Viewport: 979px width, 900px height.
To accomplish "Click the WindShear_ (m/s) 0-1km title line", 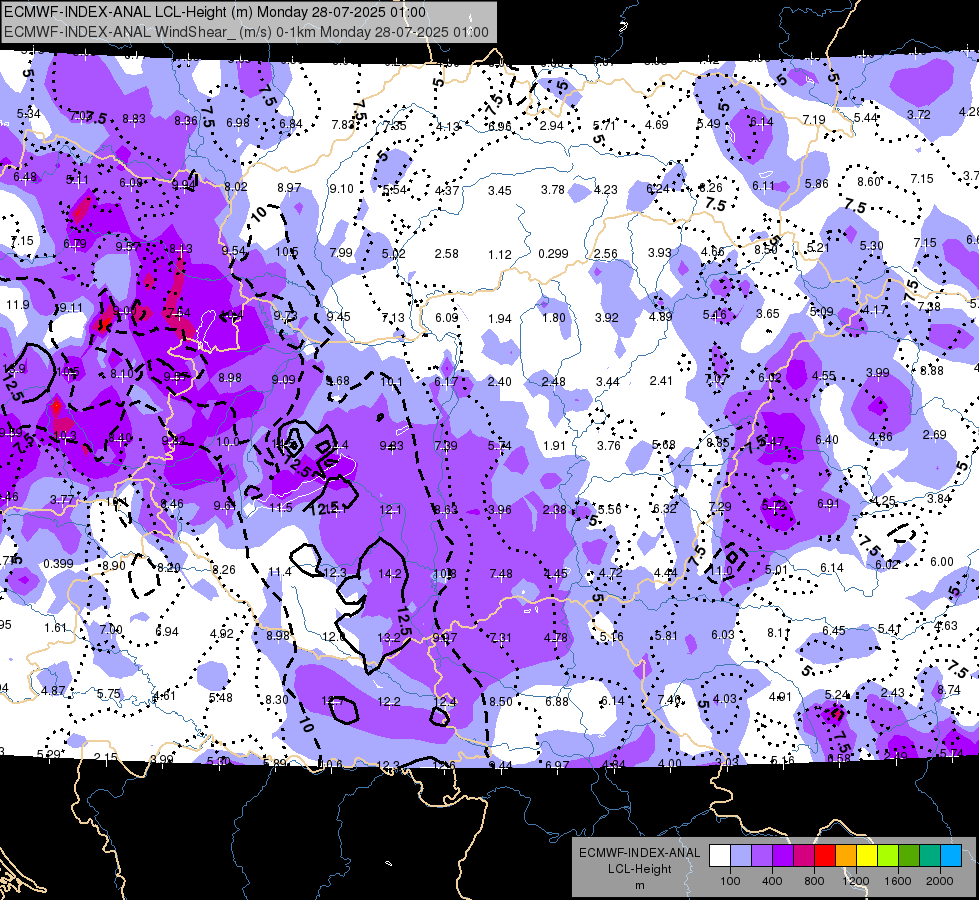I will coord(246,32).
